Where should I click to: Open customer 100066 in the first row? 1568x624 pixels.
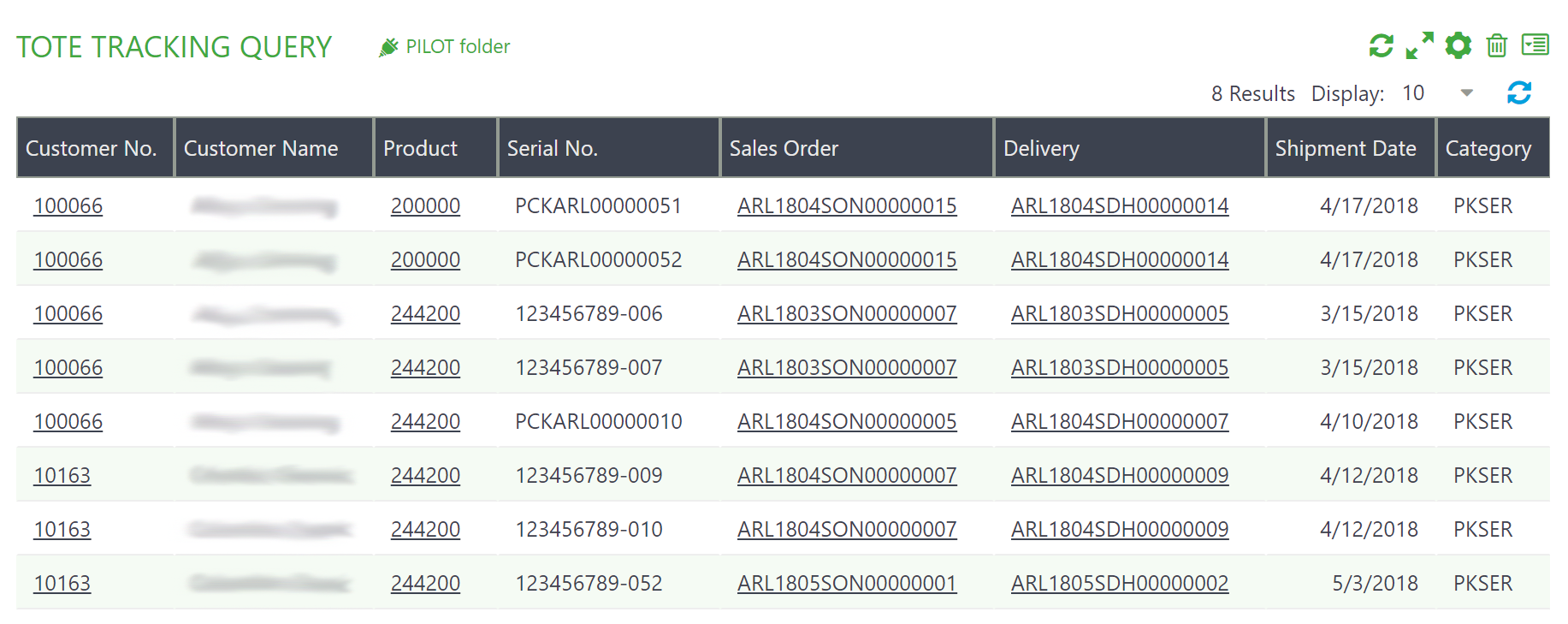pos(68,205)
